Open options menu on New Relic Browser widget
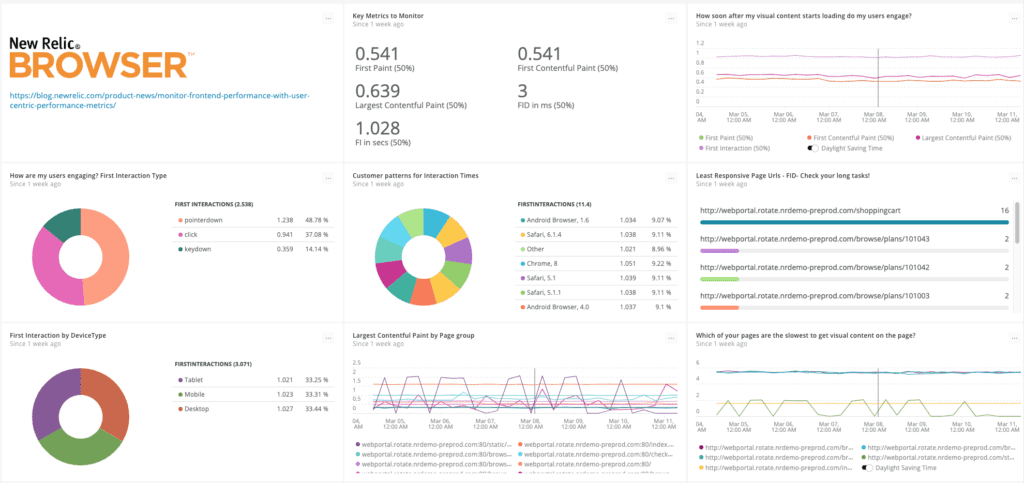The height and width of the screenshot is (483, 1024). click(328, 19)
